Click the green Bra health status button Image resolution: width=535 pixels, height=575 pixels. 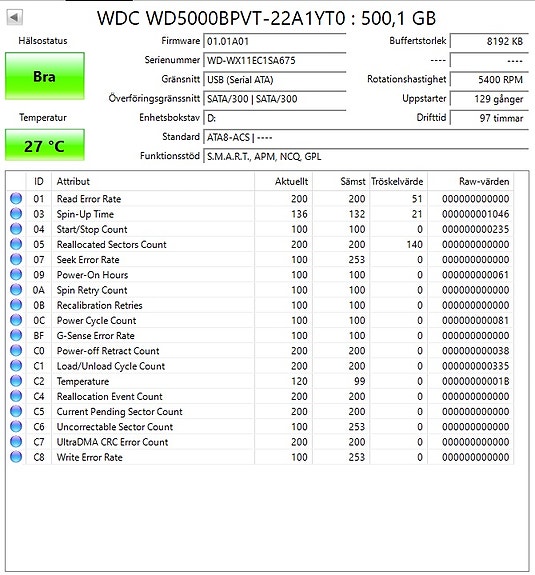(45, 76)
